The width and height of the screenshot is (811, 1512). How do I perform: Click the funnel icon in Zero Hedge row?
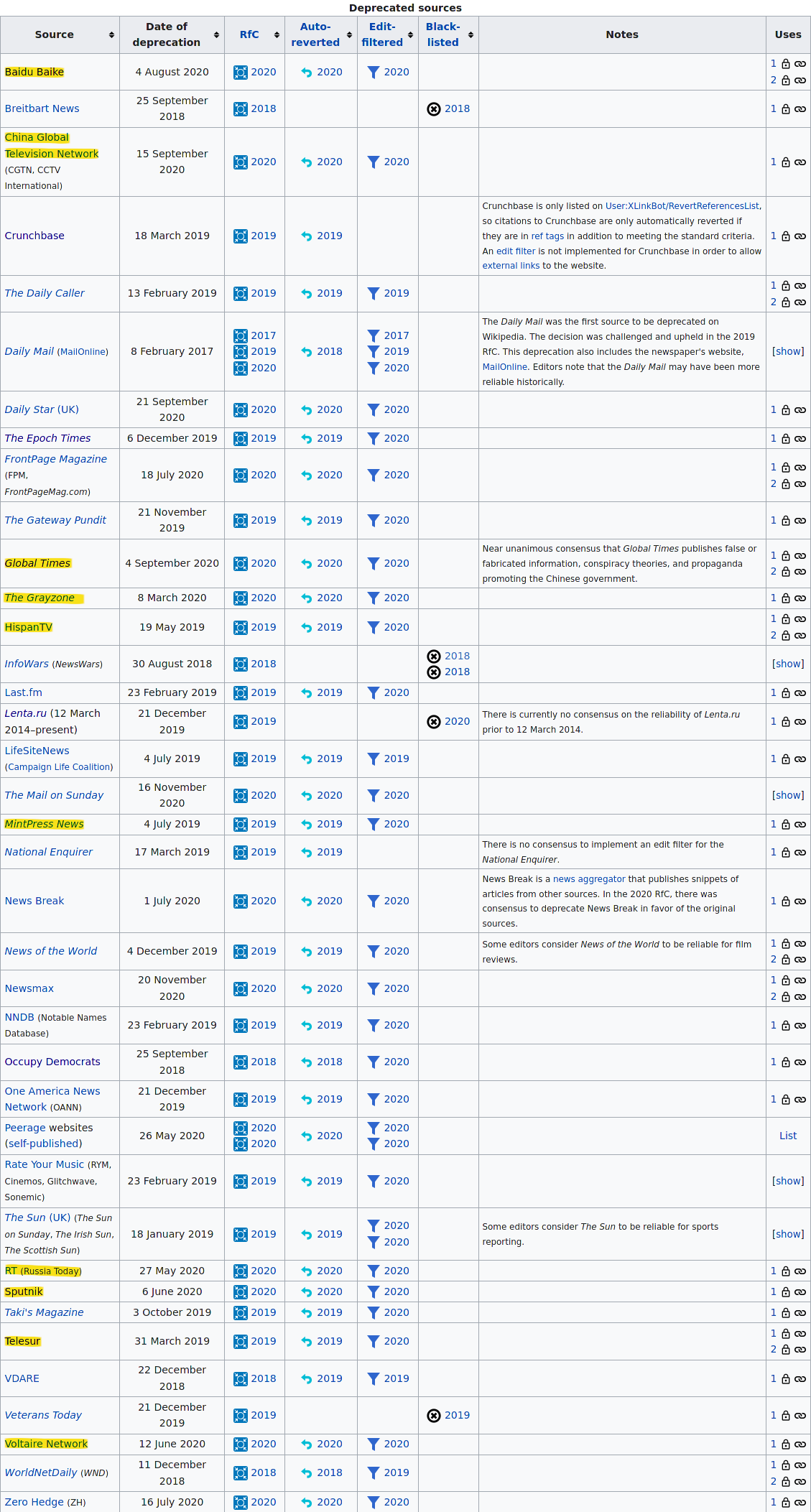(x=374, y=1502)
